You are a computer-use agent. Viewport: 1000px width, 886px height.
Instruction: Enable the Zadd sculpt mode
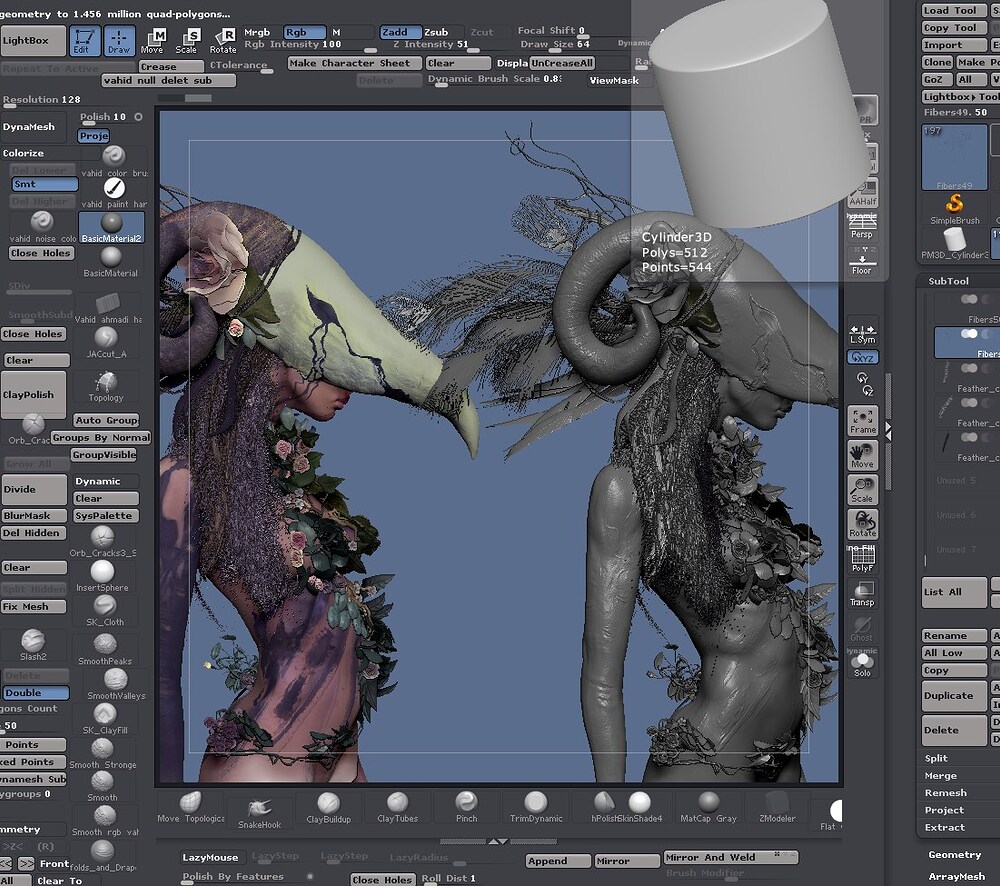(401, 32)
